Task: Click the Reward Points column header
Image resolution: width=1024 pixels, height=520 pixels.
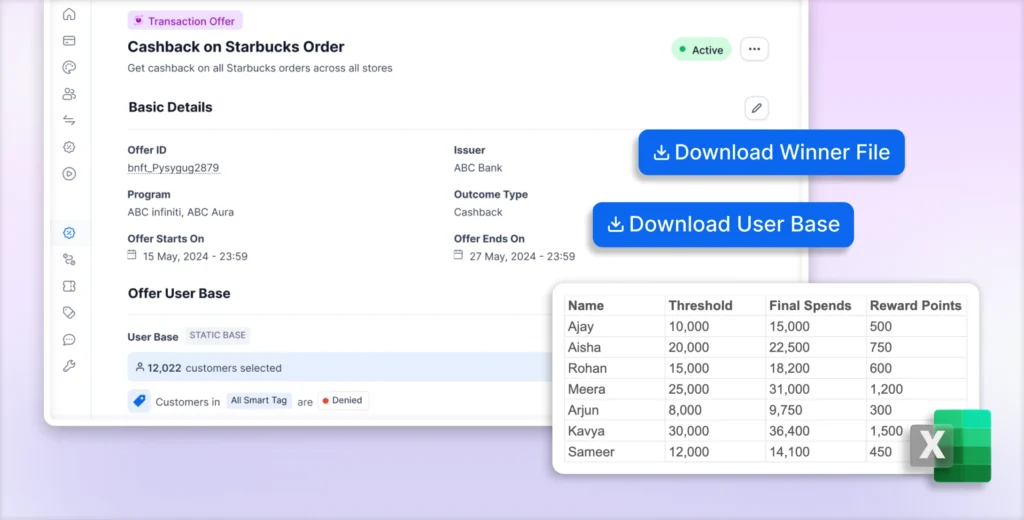Action: coord(916,305)
